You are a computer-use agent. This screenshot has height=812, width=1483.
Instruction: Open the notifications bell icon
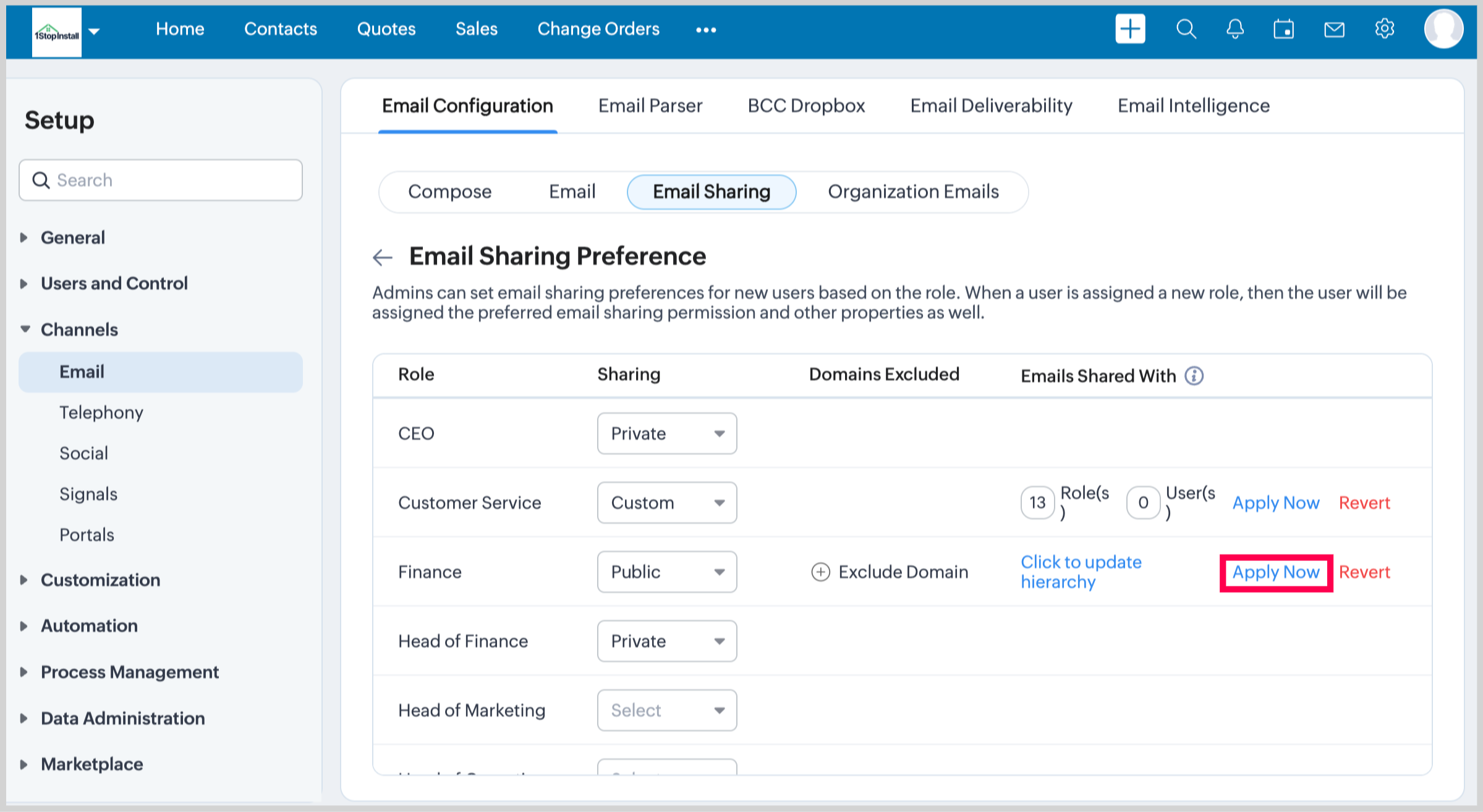(1234, 29)
